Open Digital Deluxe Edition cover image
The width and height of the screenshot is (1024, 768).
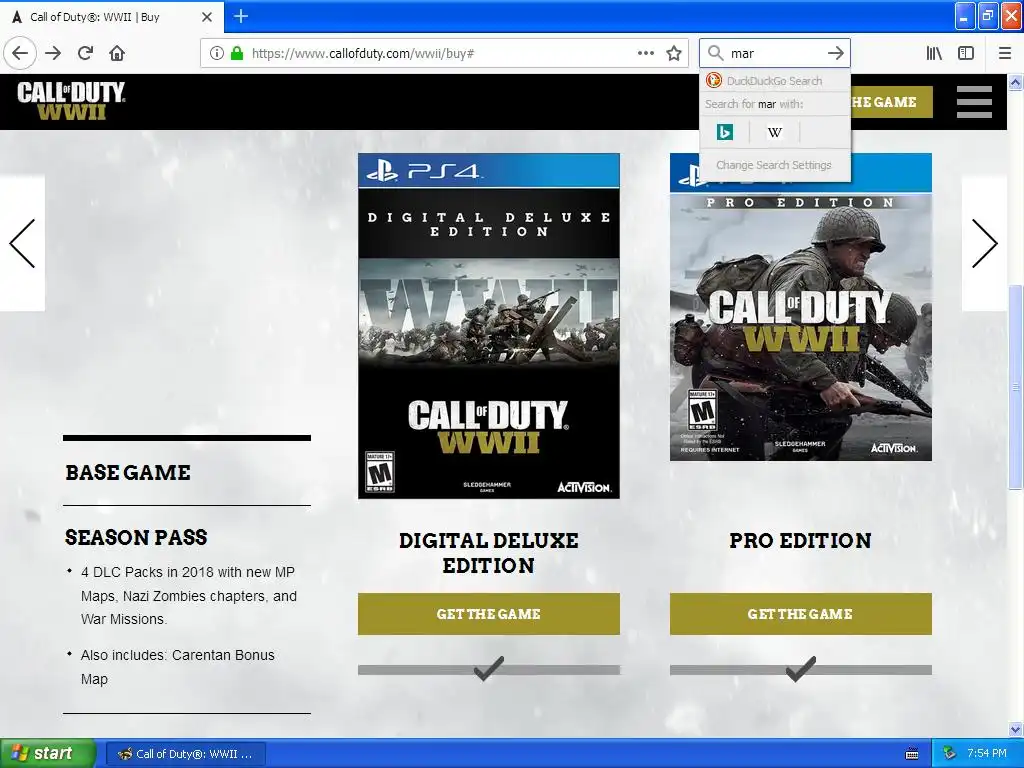[x=488, y=326]
